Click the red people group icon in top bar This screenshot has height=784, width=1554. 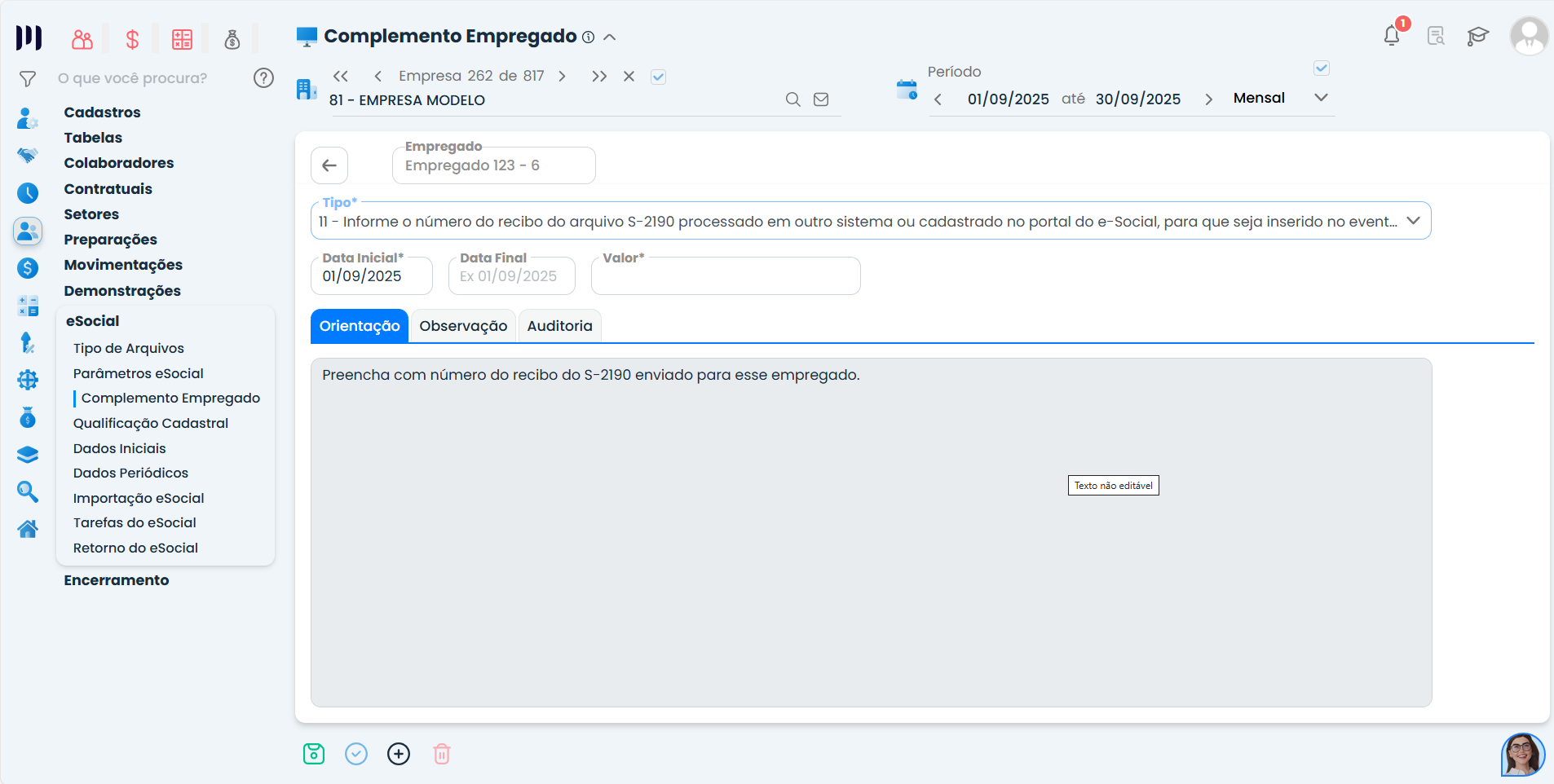82,39
